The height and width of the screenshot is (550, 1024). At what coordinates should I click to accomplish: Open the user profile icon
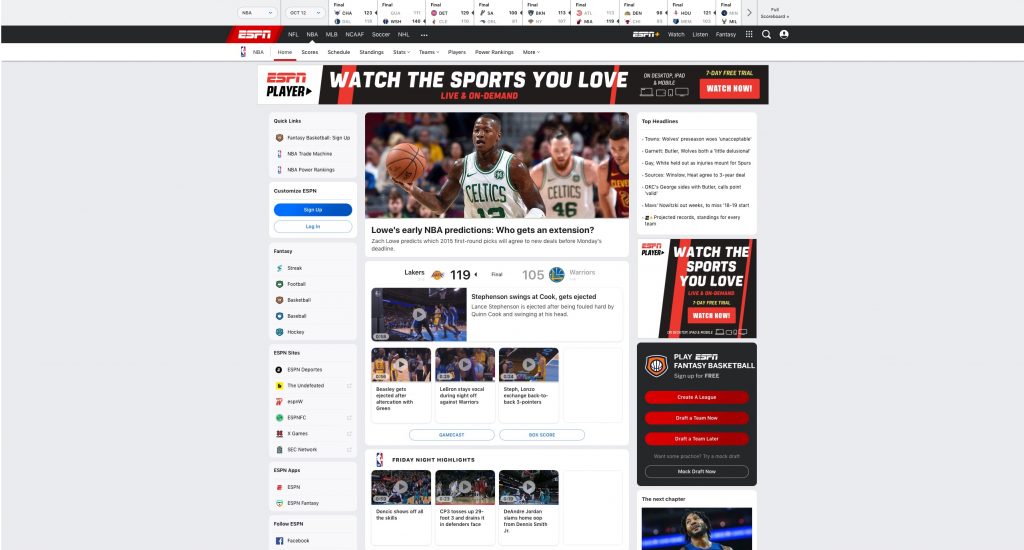click(784, 34)
